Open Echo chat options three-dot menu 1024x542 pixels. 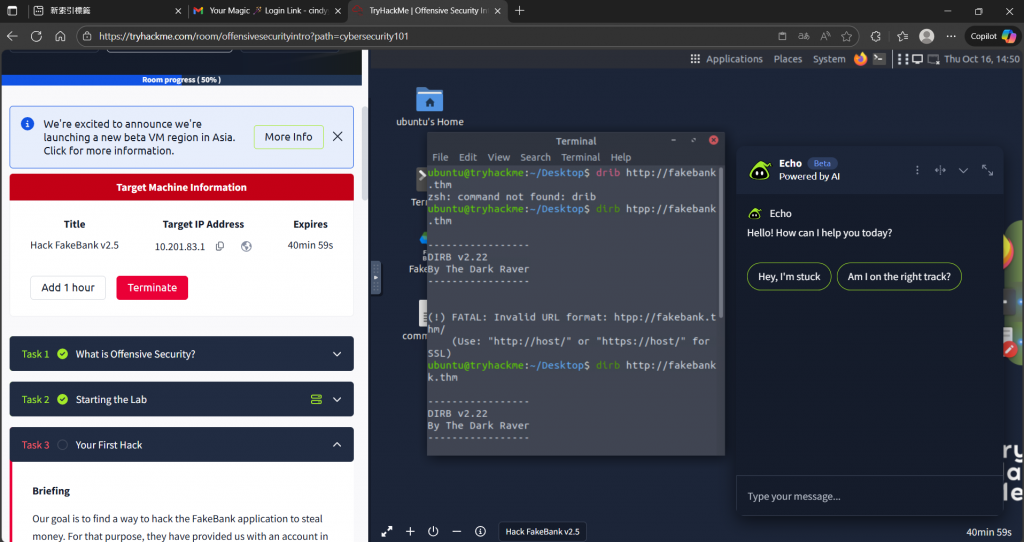click(917, 170)
